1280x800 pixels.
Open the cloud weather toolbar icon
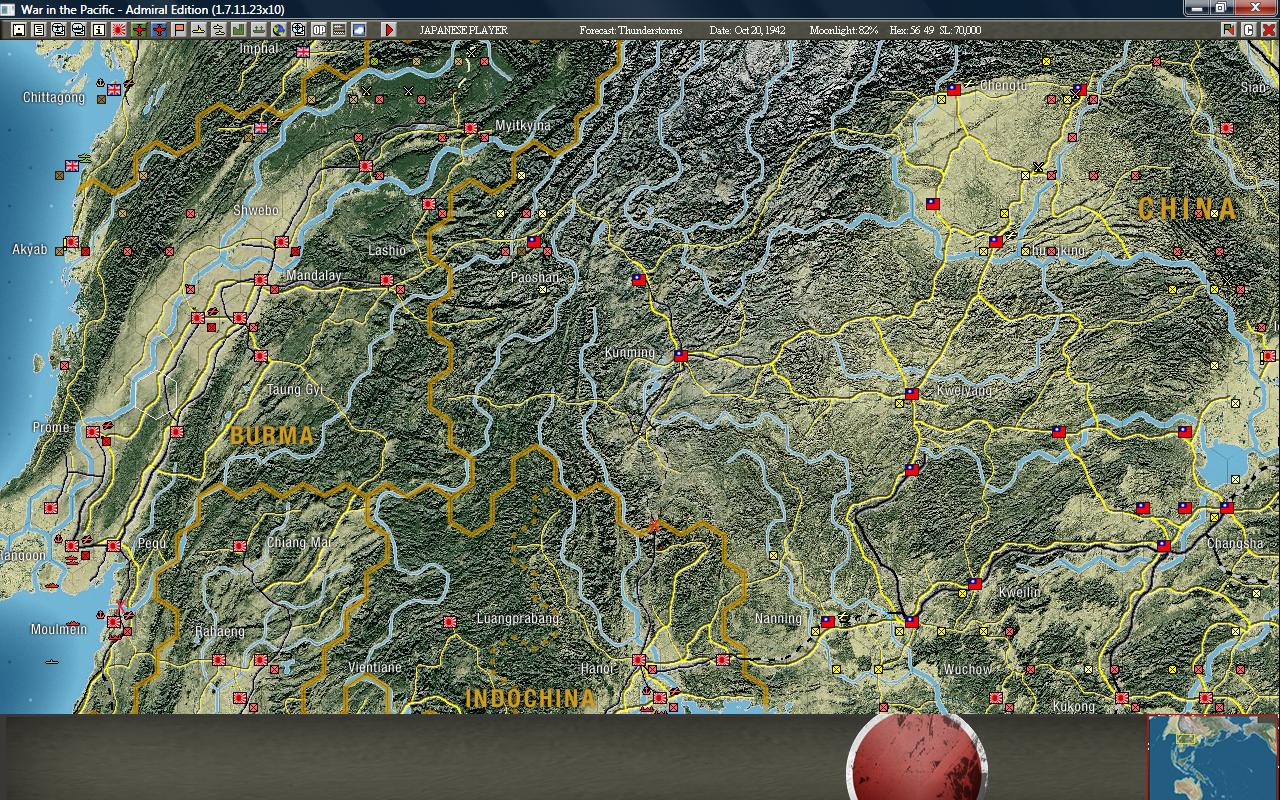359,30
